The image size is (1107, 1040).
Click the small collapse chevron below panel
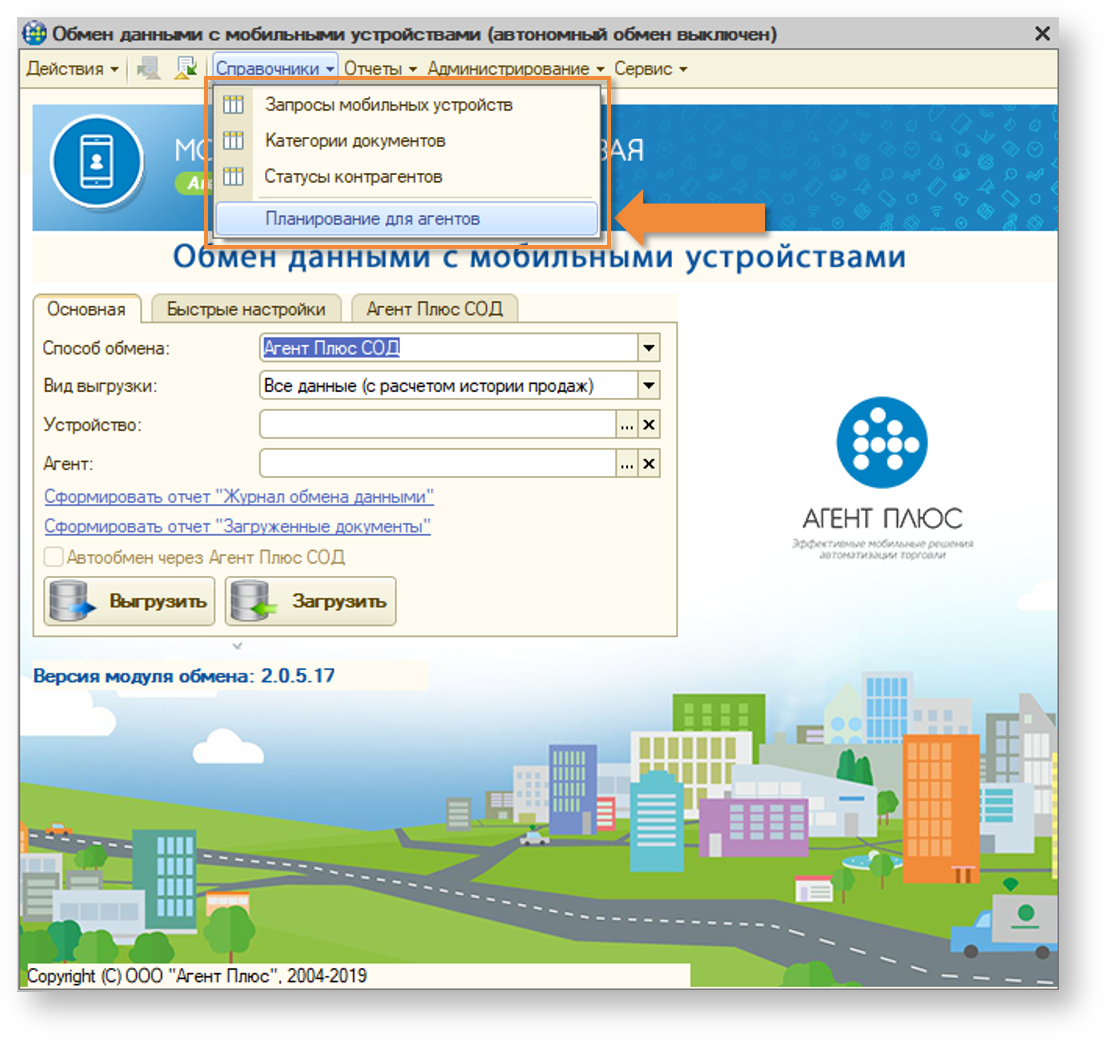237,645
